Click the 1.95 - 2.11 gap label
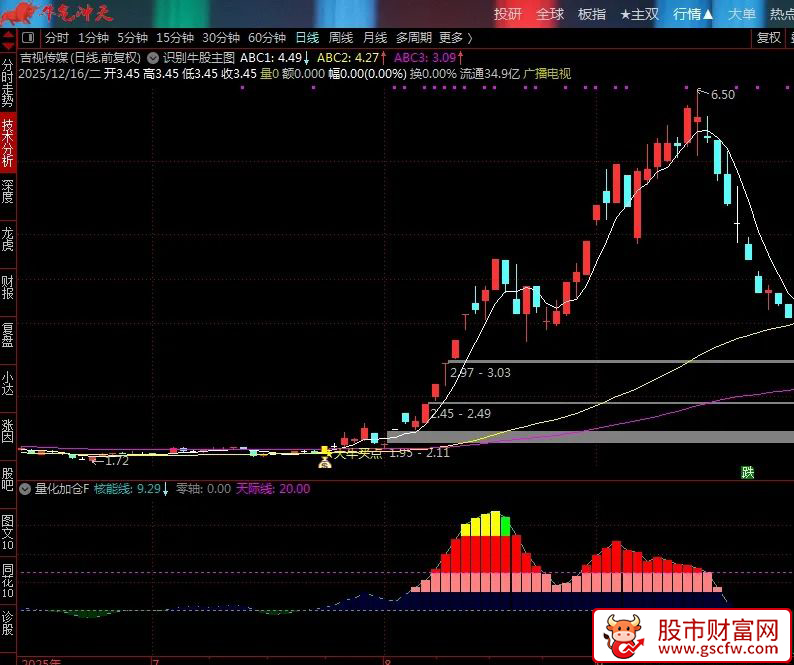The height and width of the screenshot is (665, 794). [x=419, y=453]
